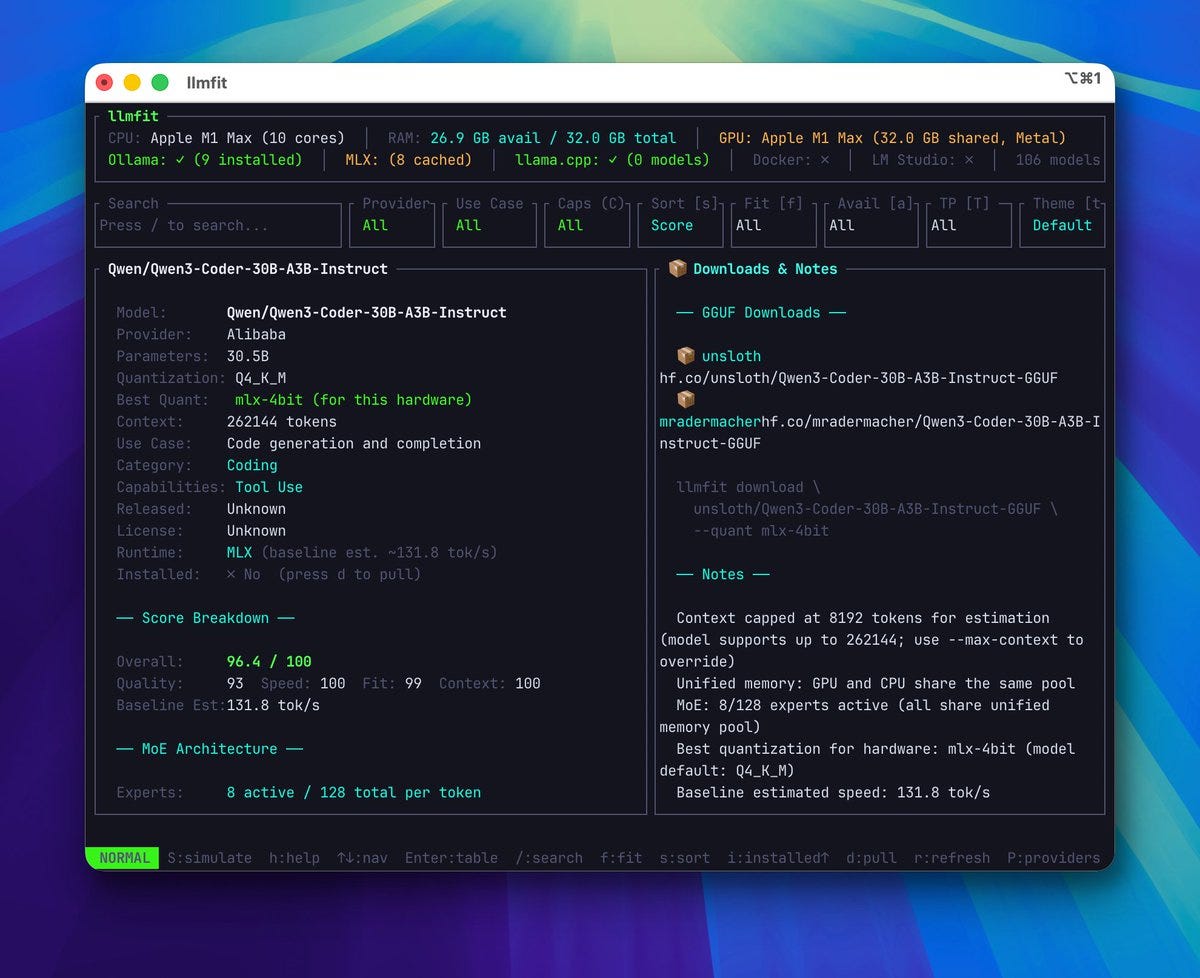The image size is (1200, 978).
Task: Open the TP [T] filter
Action: (x=968, y=226)
